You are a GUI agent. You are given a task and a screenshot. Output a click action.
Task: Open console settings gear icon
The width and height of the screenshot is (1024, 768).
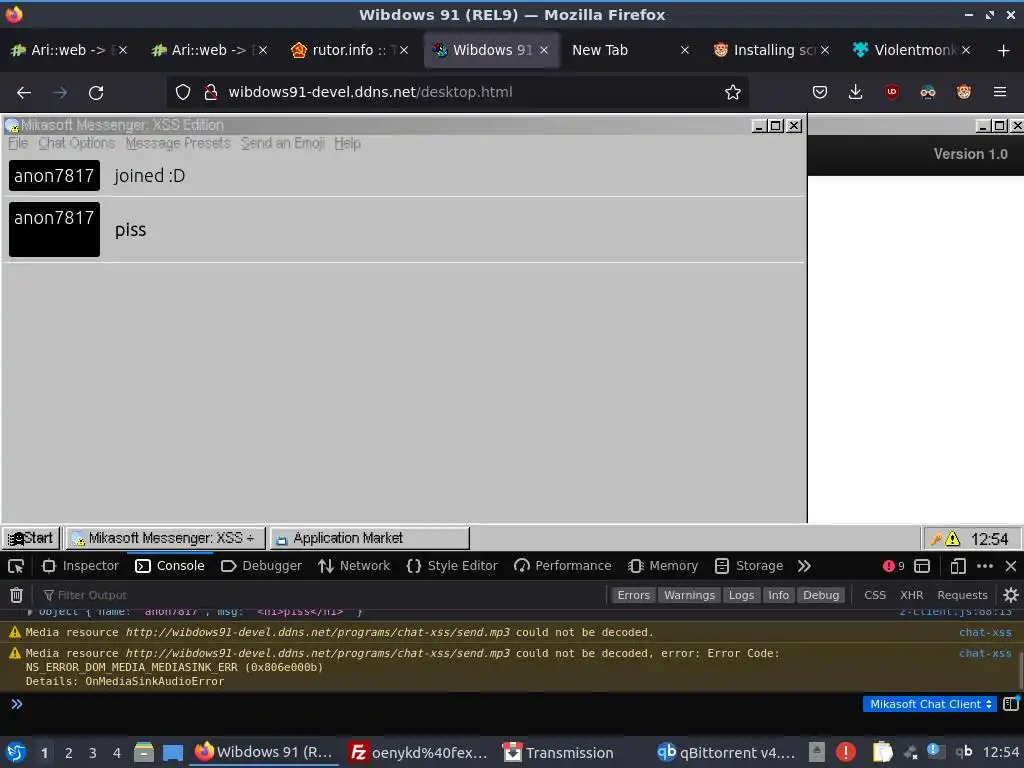[x=1010, y=595]
